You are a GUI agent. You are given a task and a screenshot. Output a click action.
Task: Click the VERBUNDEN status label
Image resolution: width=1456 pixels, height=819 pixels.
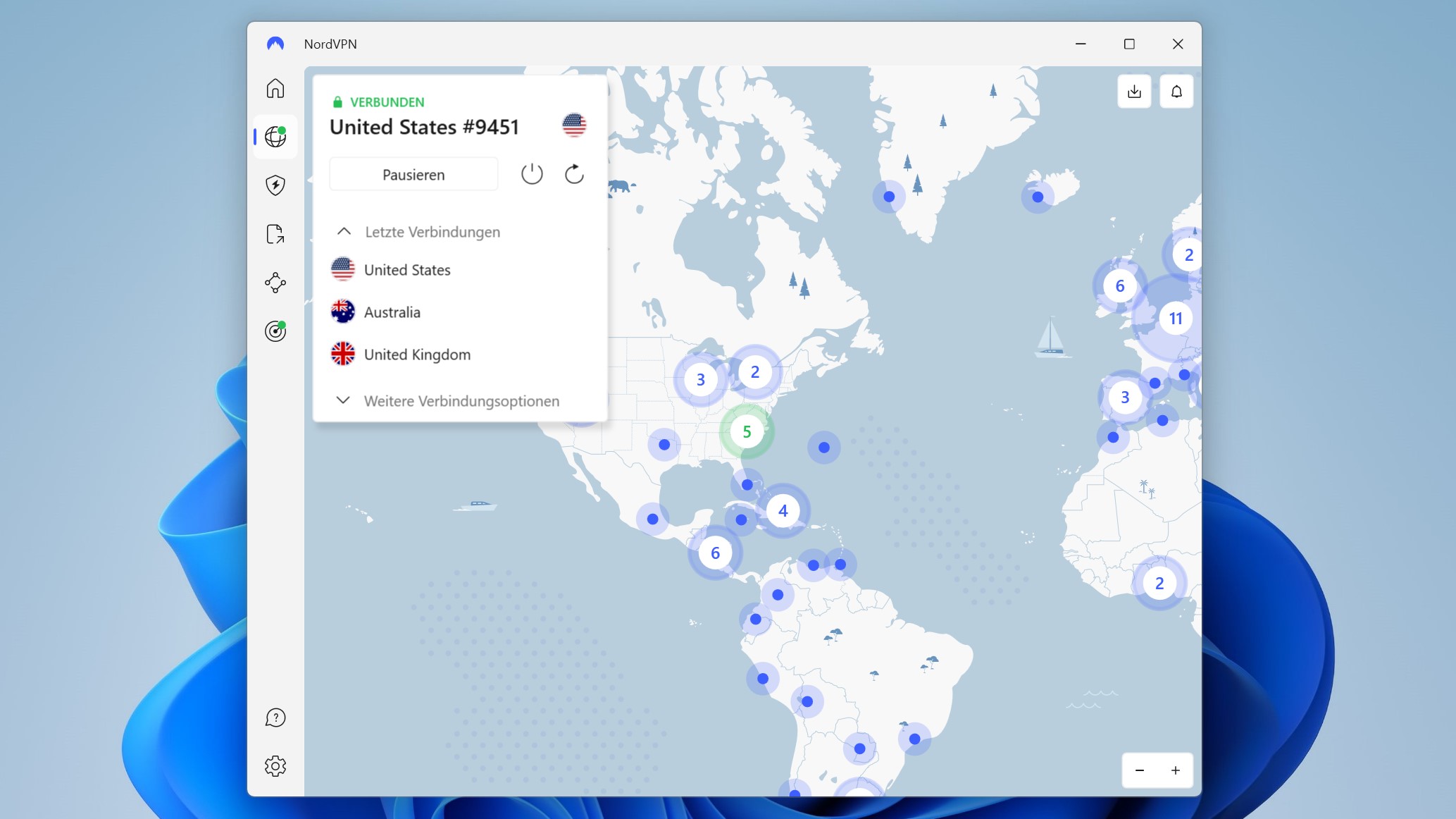pyautogui.click(x=387, y=102)
